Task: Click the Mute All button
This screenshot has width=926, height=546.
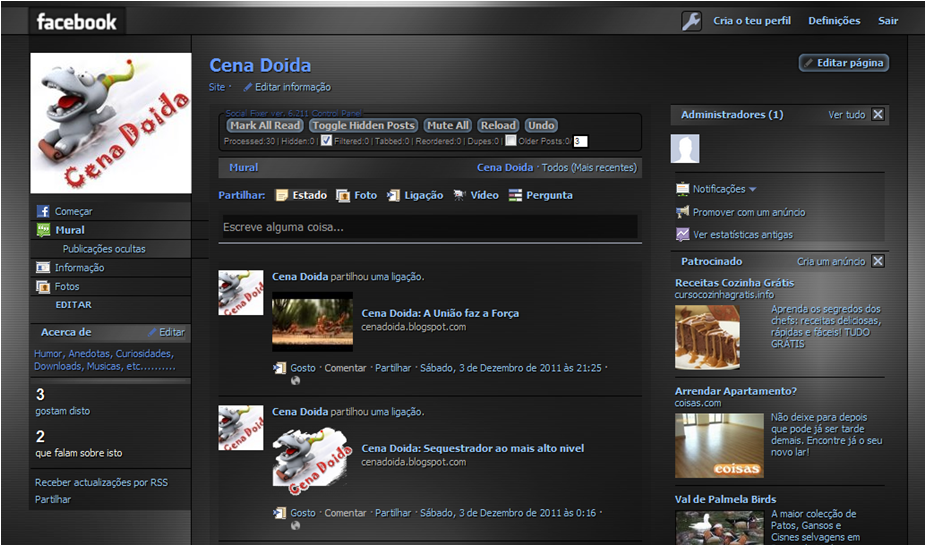Action: tap(448, 125)
